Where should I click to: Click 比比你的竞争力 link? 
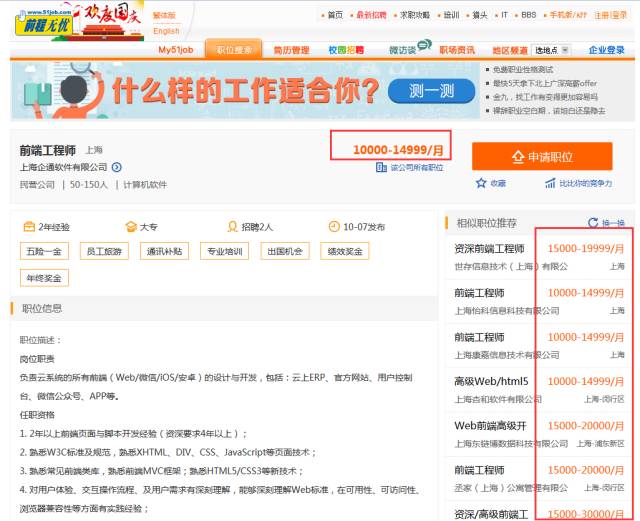(x=586, y=183)
